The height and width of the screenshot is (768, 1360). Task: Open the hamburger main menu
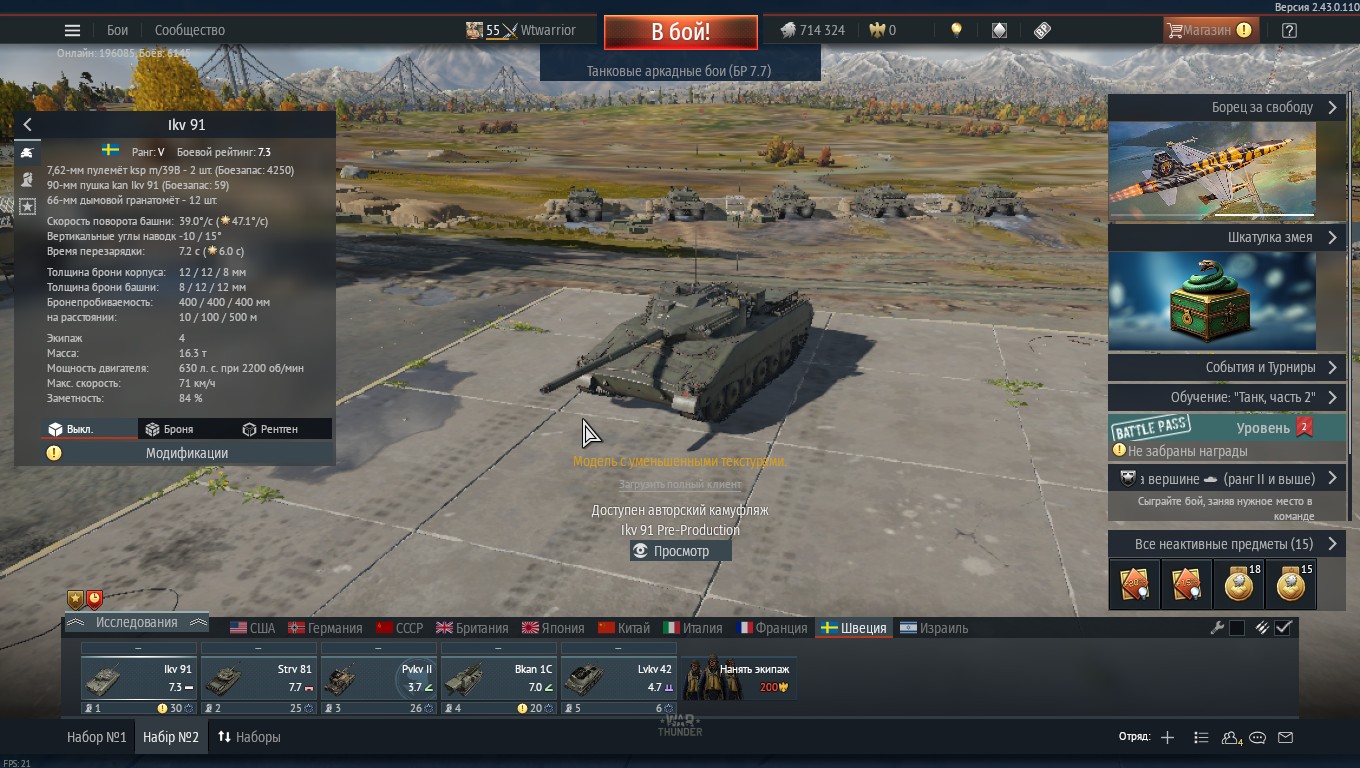point(72,30)
